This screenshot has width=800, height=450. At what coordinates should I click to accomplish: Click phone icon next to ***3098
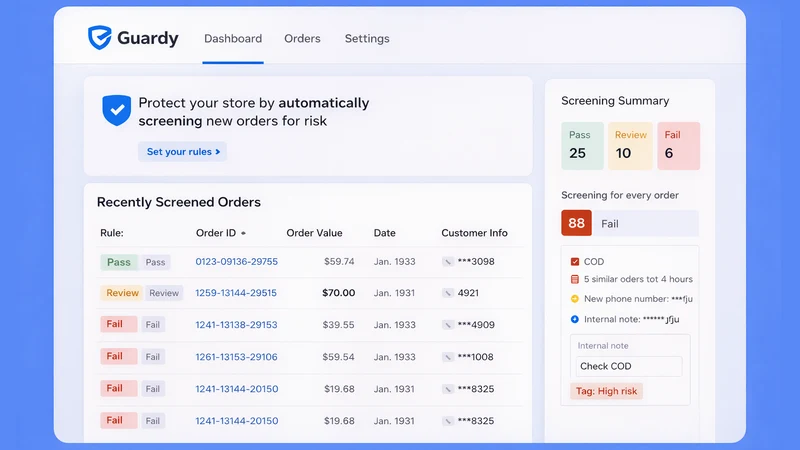tap(447, 262)
